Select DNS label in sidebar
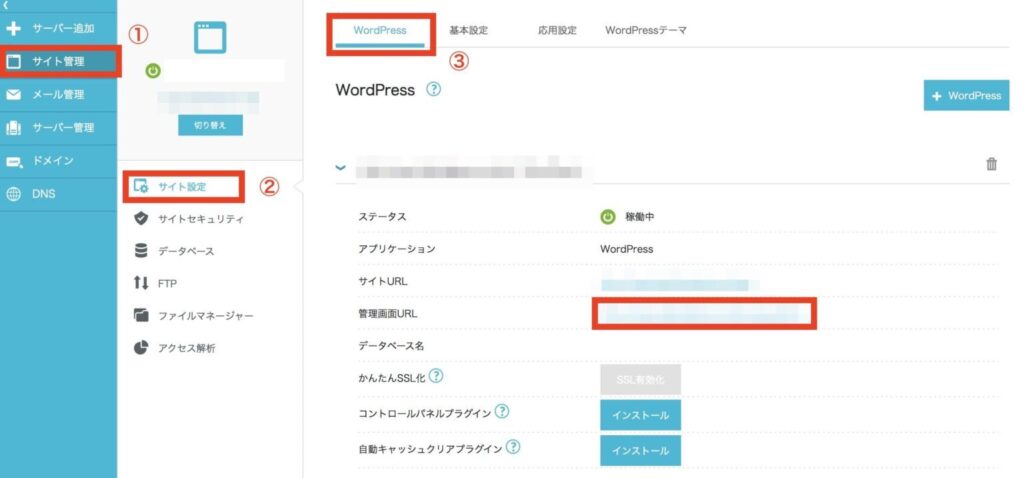 click(44, 194)
